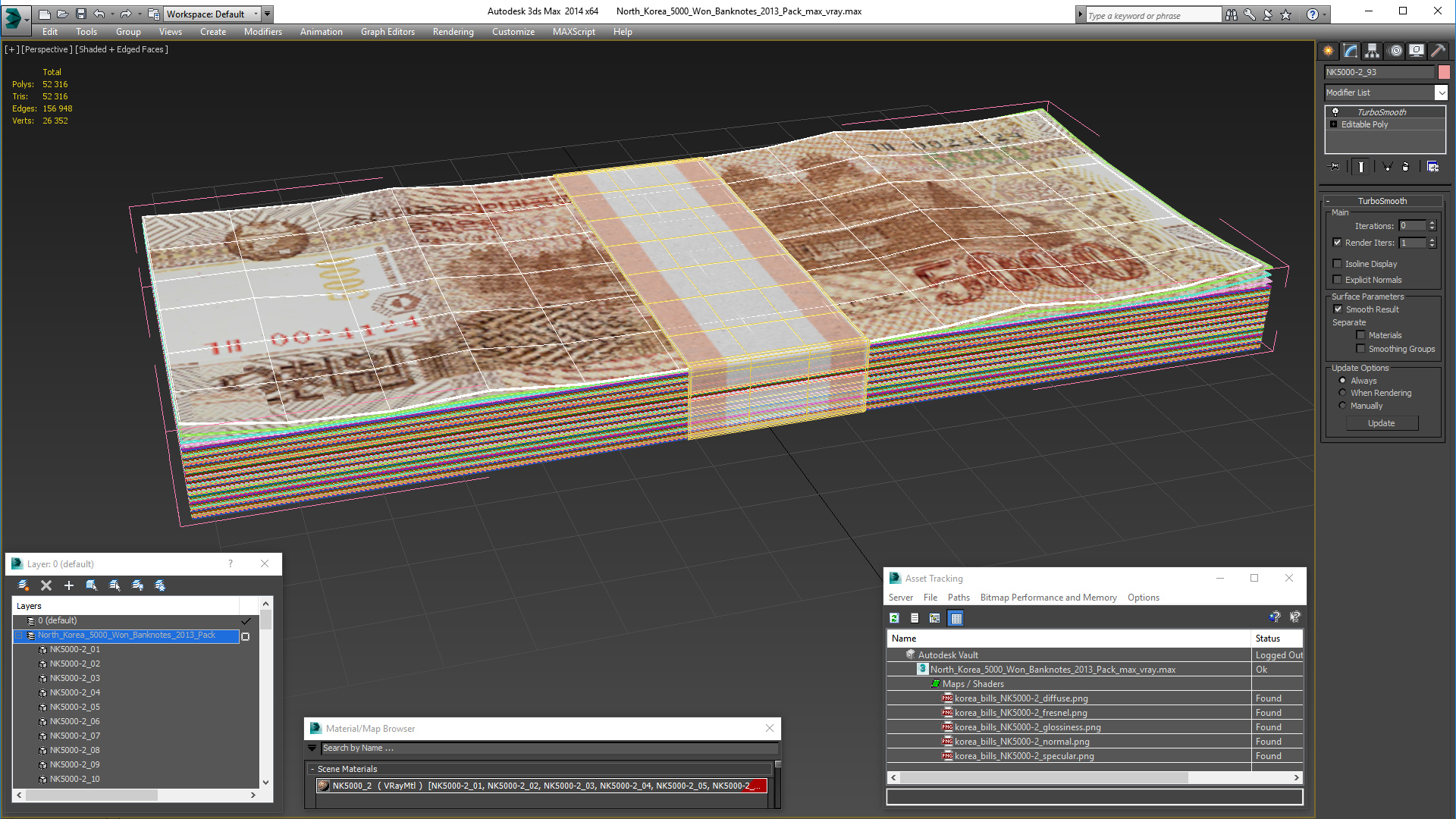Open the Modifiers menu
The image size is (1456, 819).
(263, 32)
